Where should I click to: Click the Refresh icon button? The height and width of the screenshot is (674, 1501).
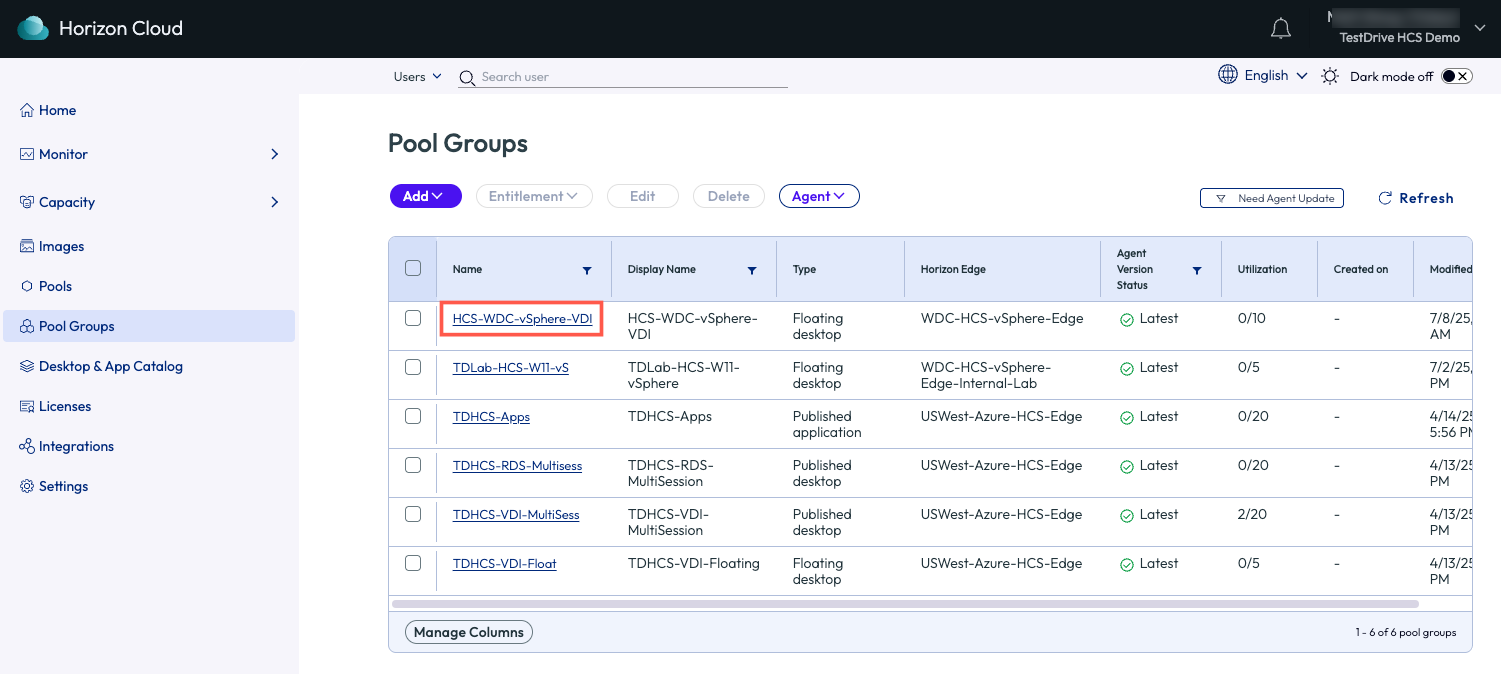click(x=1385, y=198)
